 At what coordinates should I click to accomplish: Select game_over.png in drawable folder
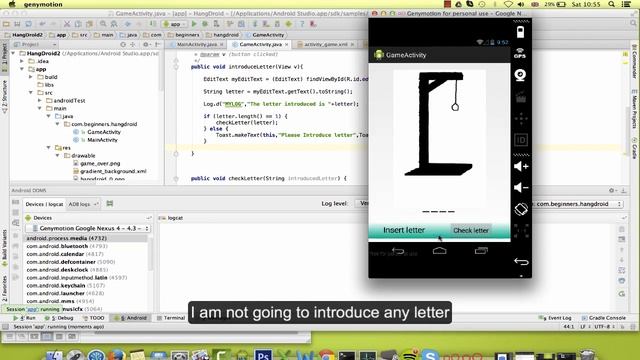point(100,163)
